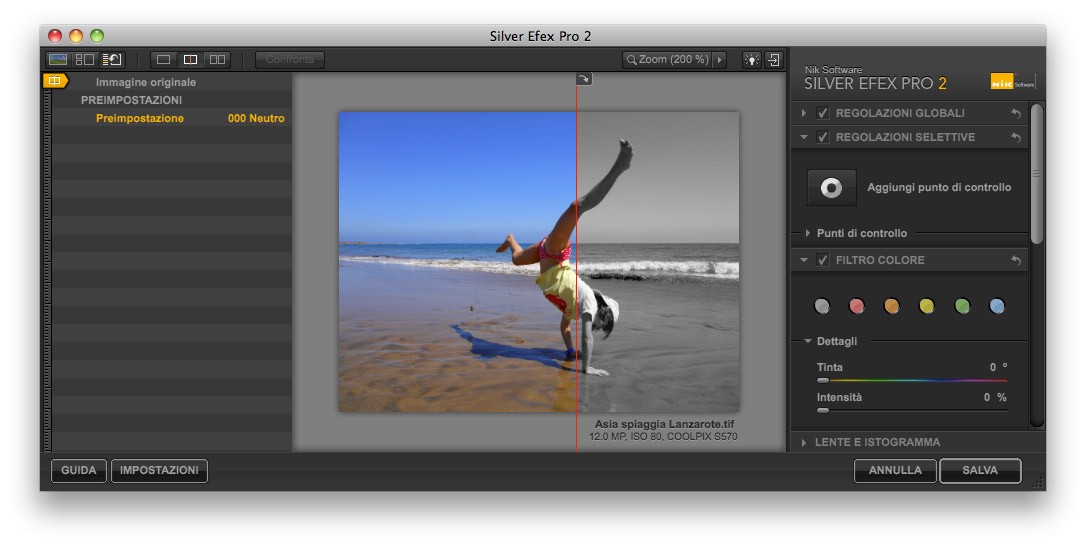
Task: Show the preset browser panel icon
Action: click(x=84, y=60)
